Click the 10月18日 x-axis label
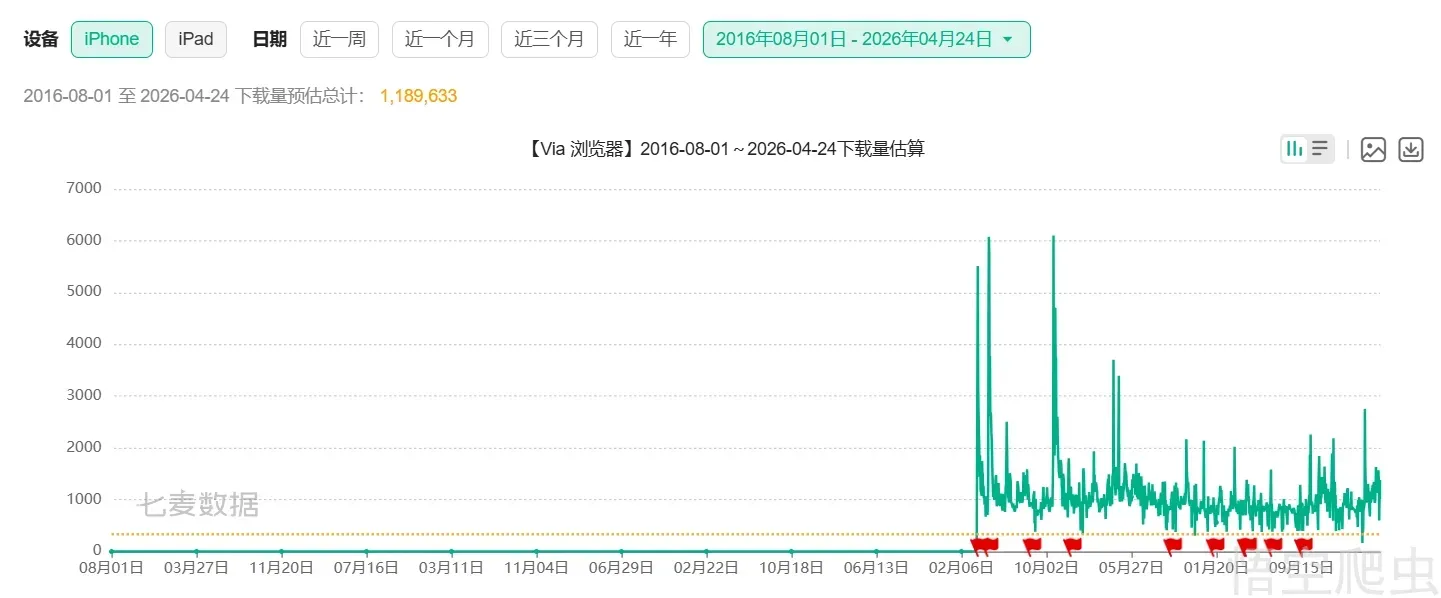This screenshot has width=1441, height=598. click(x=791, y=568)
